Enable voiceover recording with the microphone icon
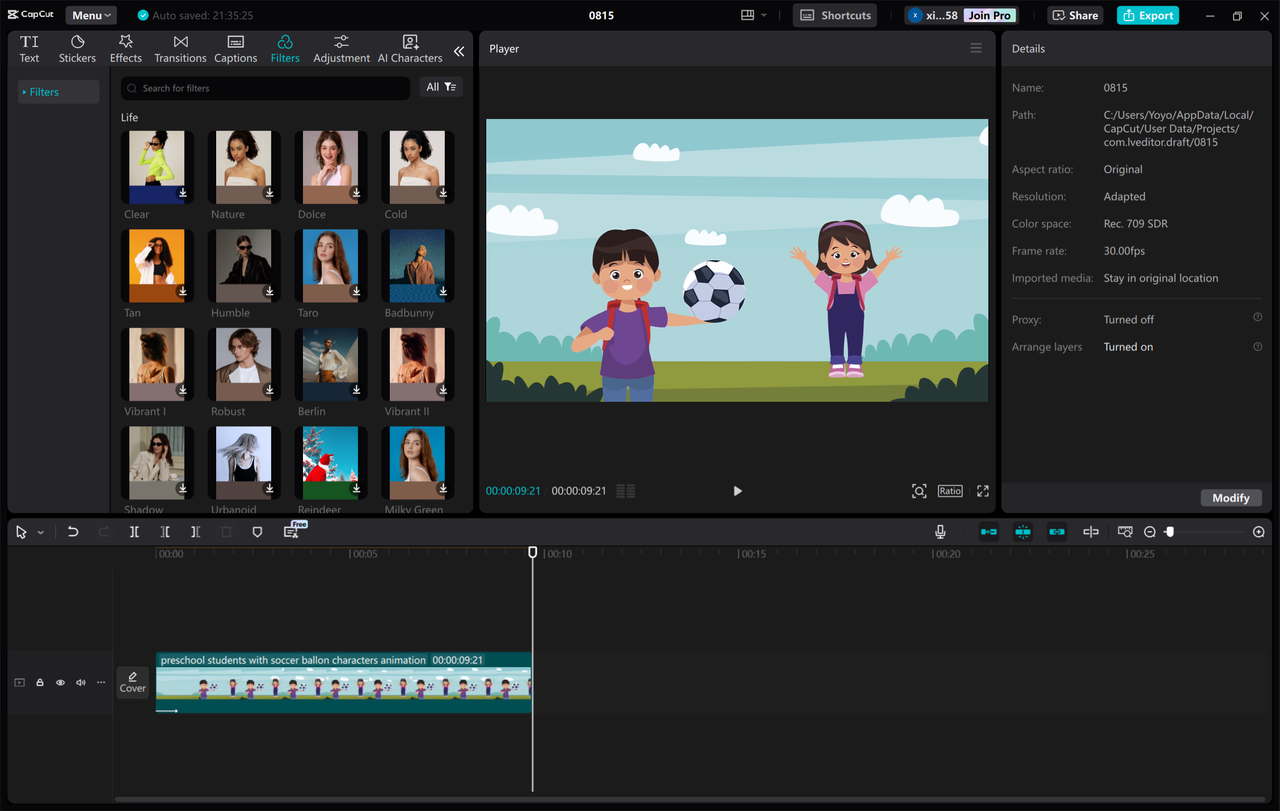 tap(939, 531)
